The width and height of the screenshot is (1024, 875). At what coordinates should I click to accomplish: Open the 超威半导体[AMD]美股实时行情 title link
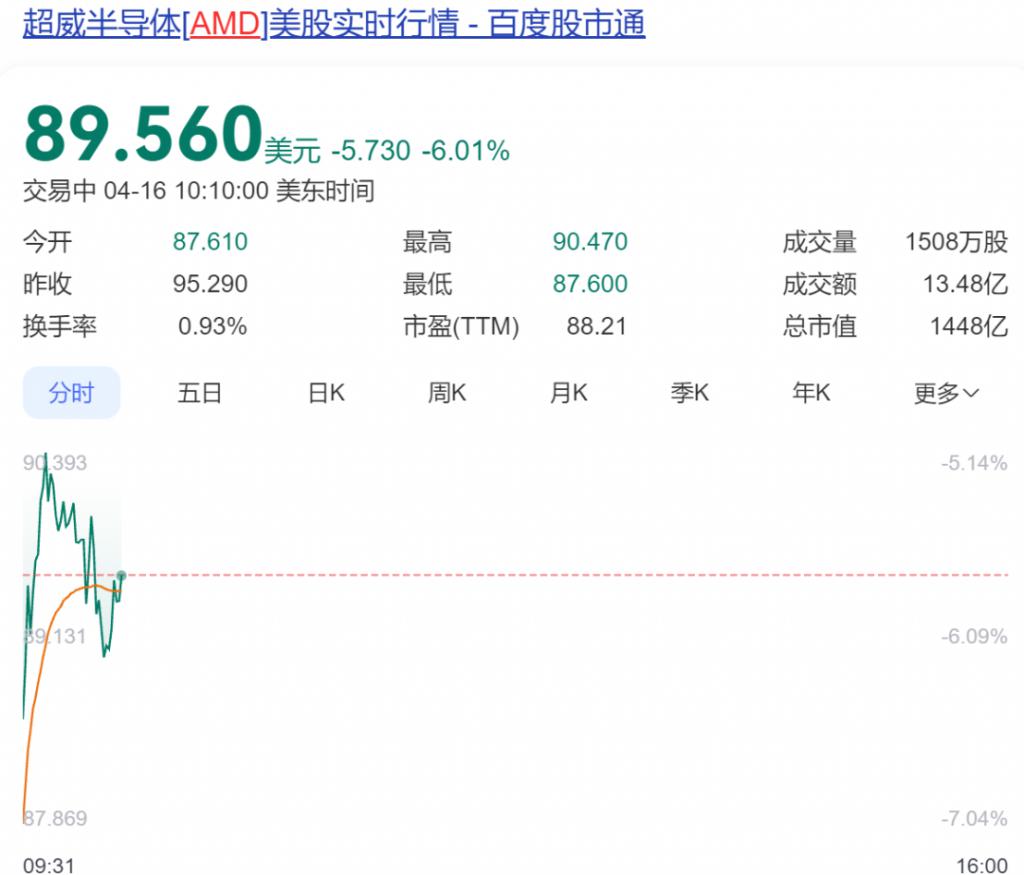(334, 24)
